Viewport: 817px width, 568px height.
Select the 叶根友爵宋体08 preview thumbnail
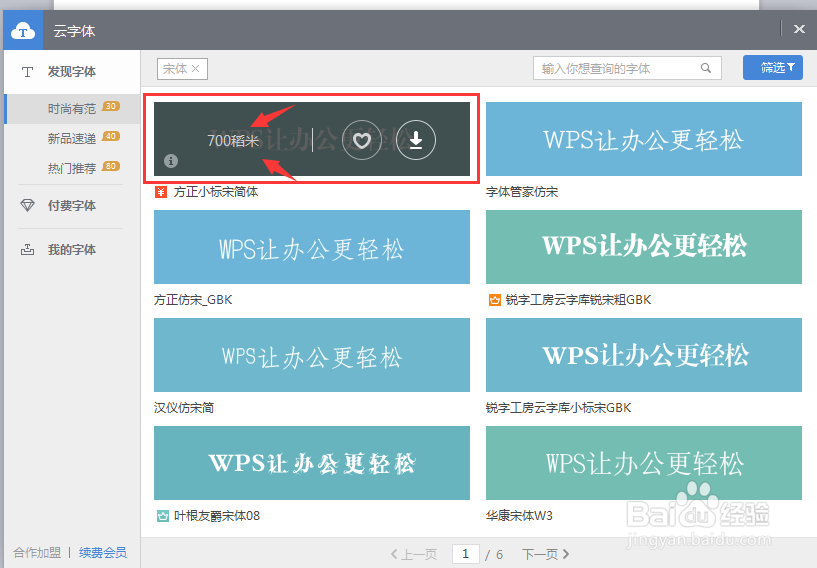[312, 463]
